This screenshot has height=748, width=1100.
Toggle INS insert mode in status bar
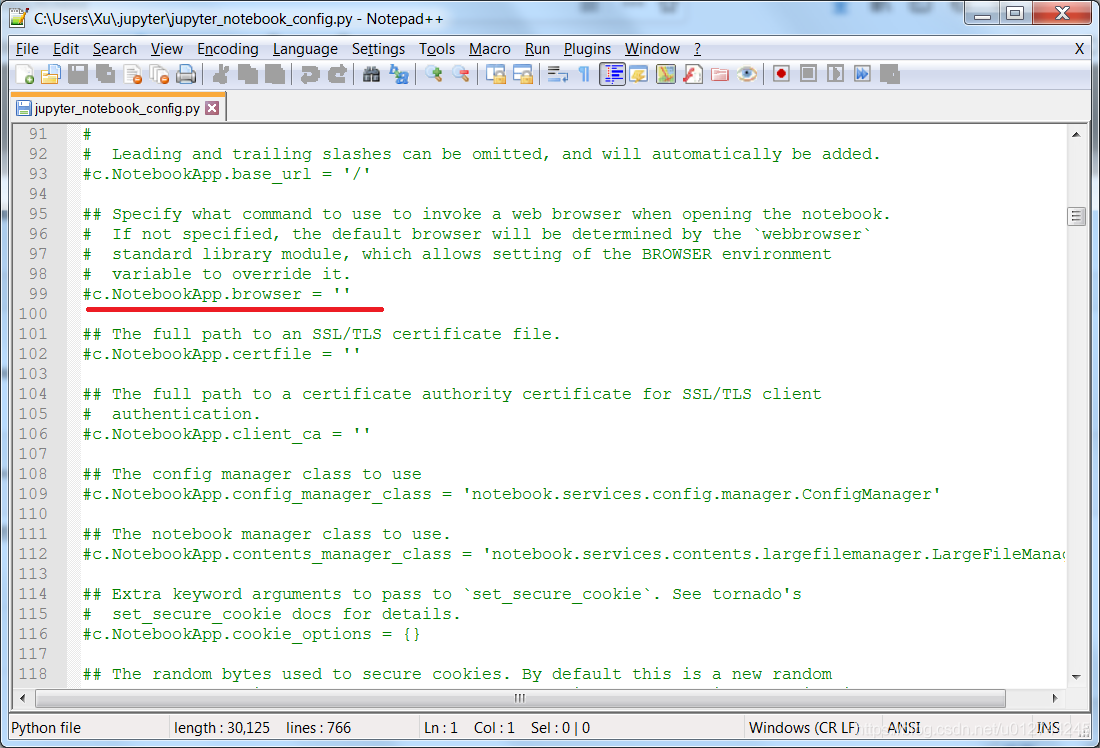(1048, 728)
